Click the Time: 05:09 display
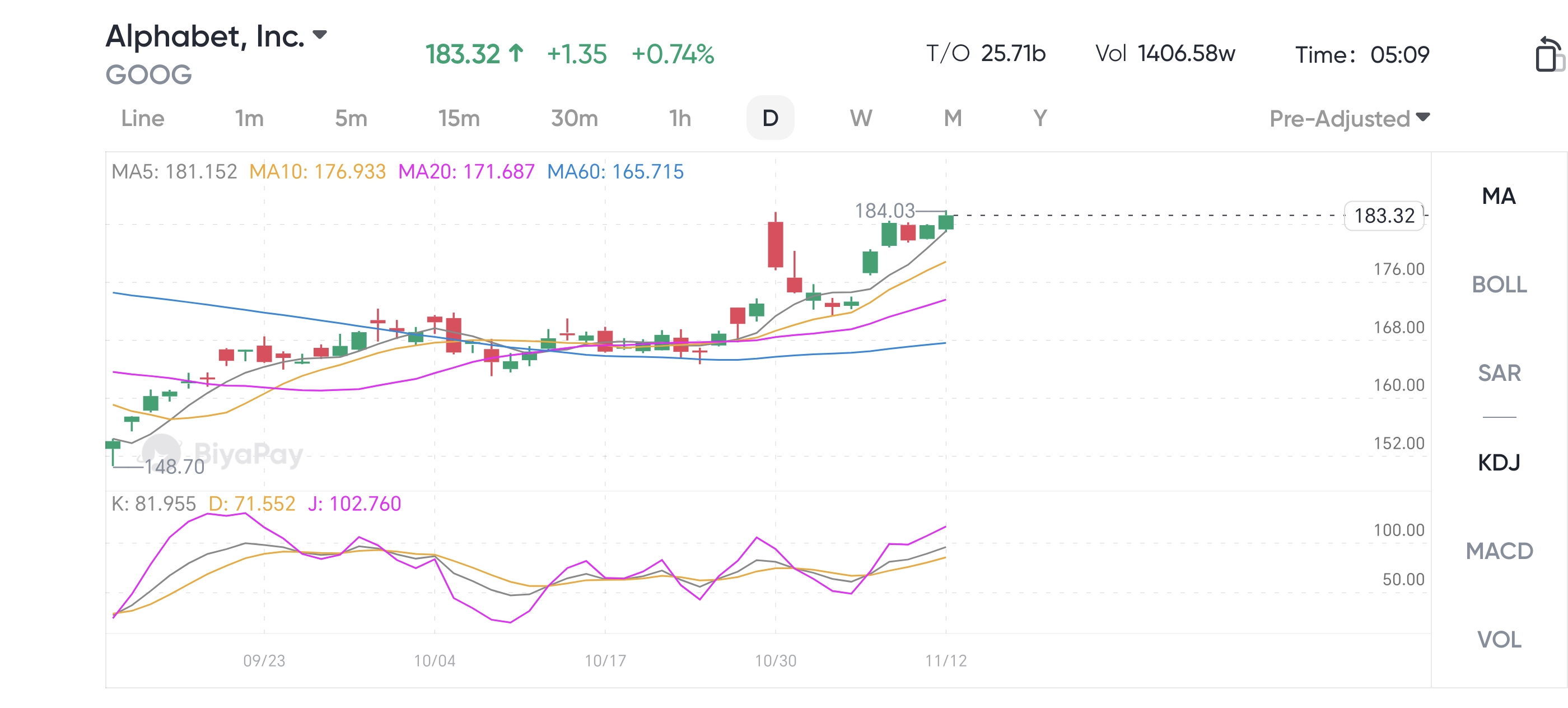This screenshot has height=708, width=1568. [x=1362, y=55]
